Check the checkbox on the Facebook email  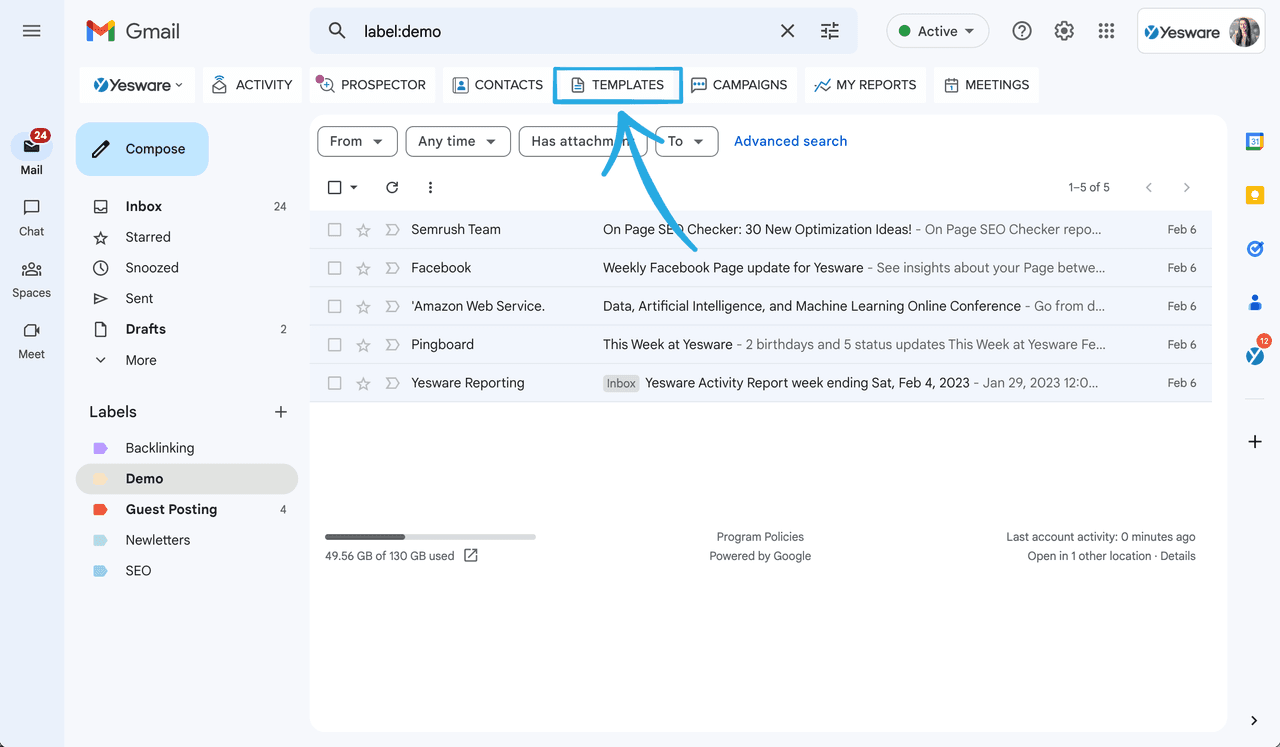pos(334,267)
